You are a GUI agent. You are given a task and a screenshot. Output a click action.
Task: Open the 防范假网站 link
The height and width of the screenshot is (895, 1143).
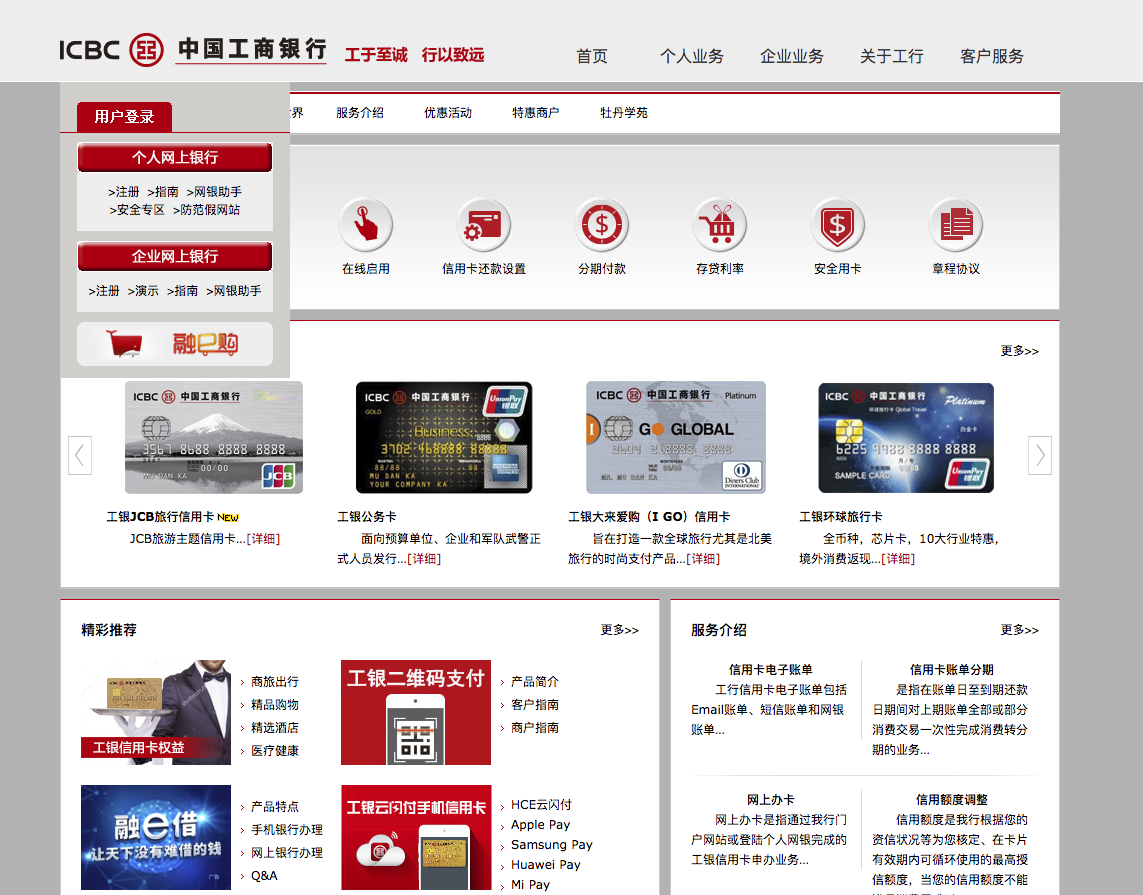coord(206,210)
